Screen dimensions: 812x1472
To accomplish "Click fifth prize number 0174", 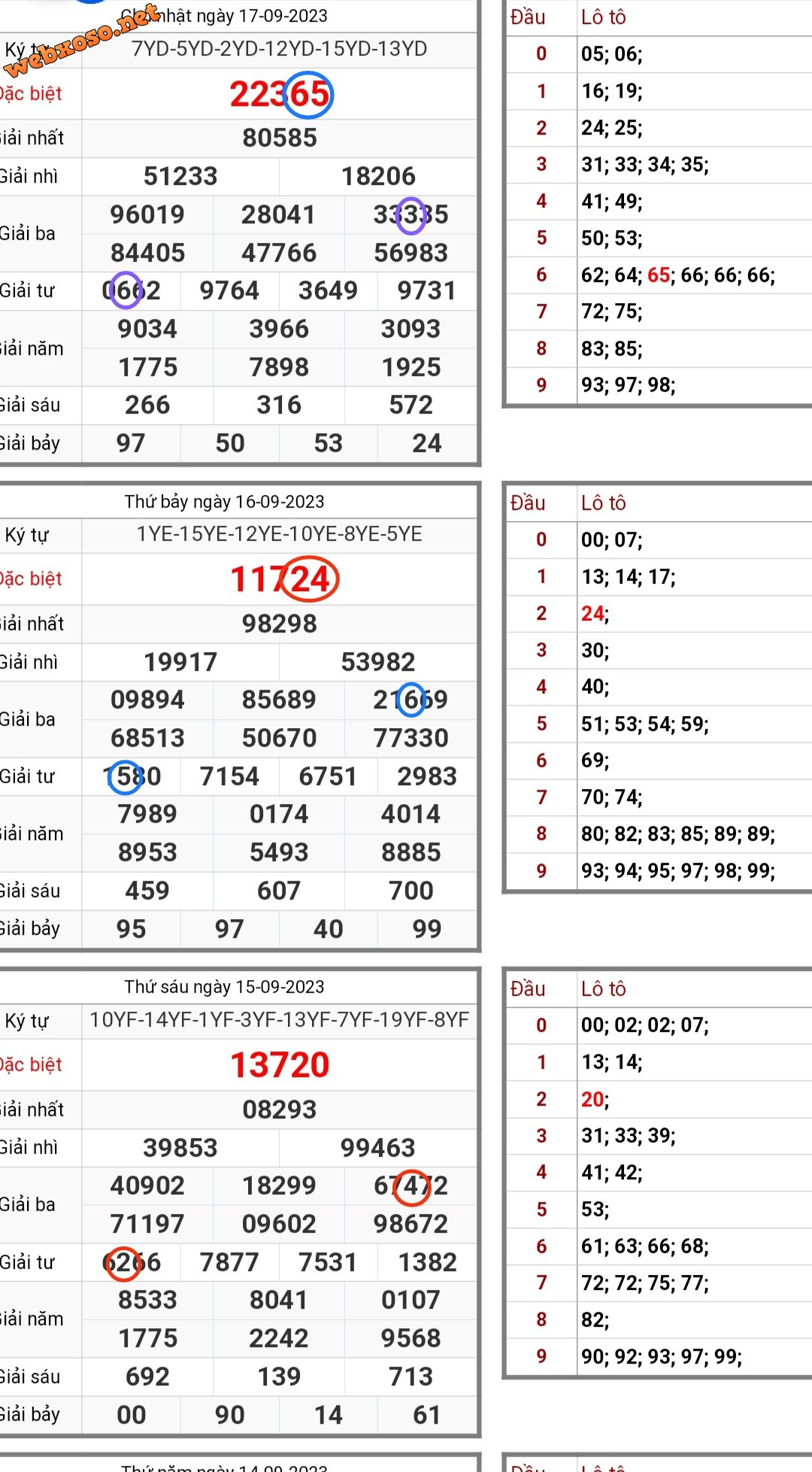I will 279,815.
